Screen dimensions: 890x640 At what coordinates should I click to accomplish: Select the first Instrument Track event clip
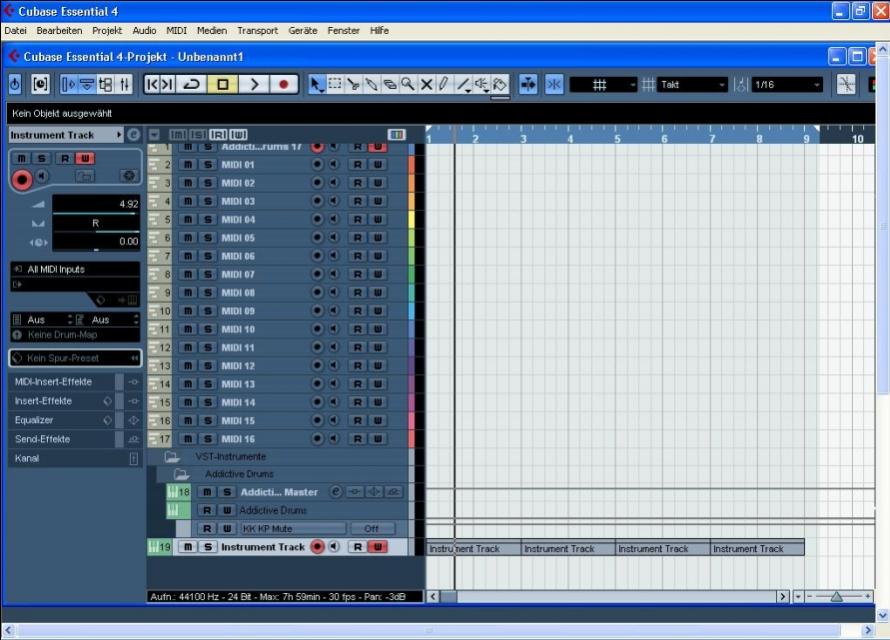[x=473, y=549]
